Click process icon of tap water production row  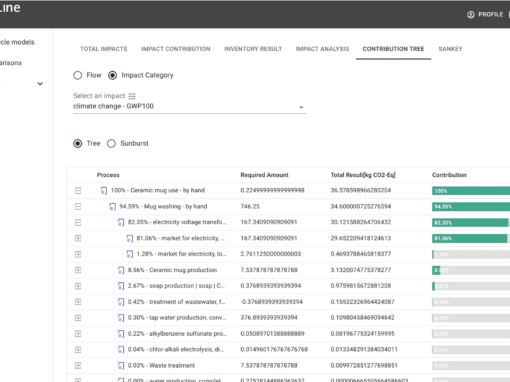121,318
